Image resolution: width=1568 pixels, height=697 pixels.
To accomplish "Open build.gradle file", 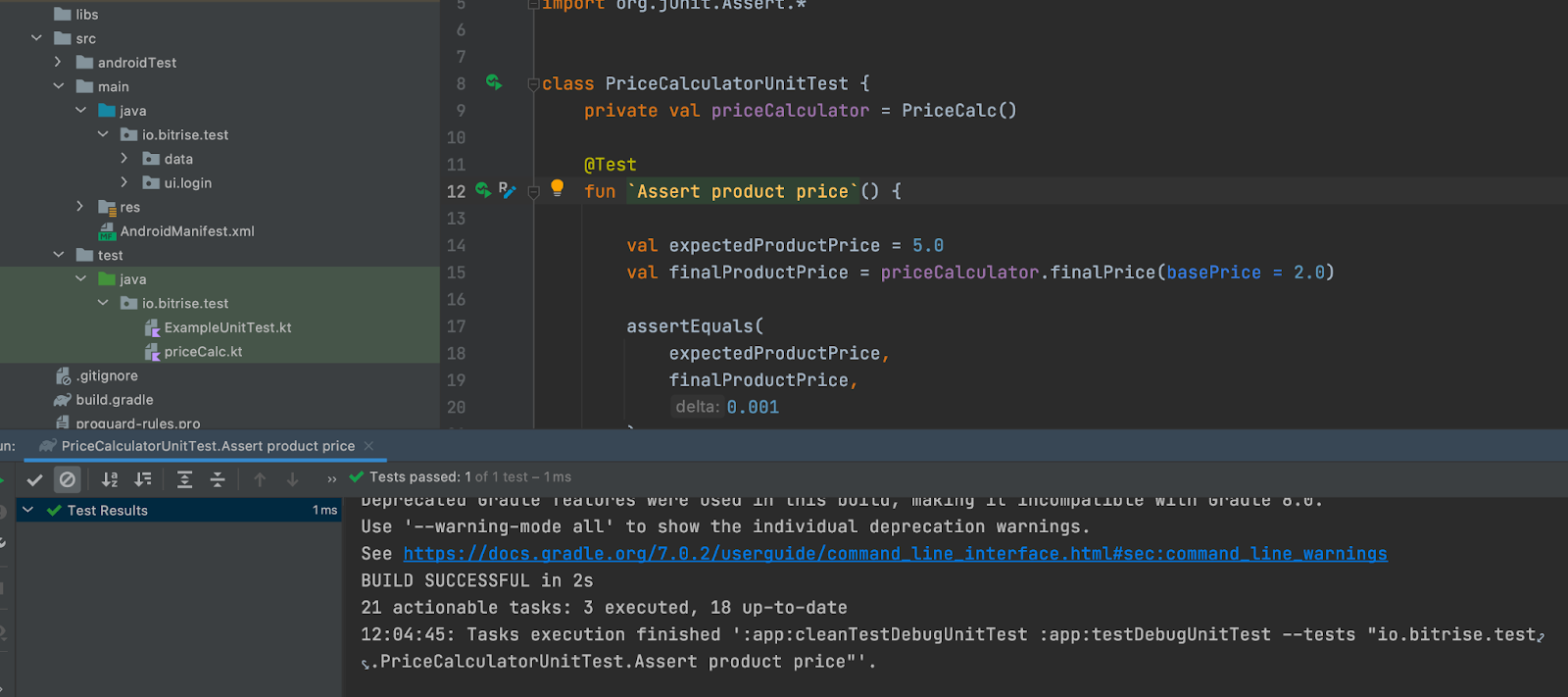I will (115, 400).
